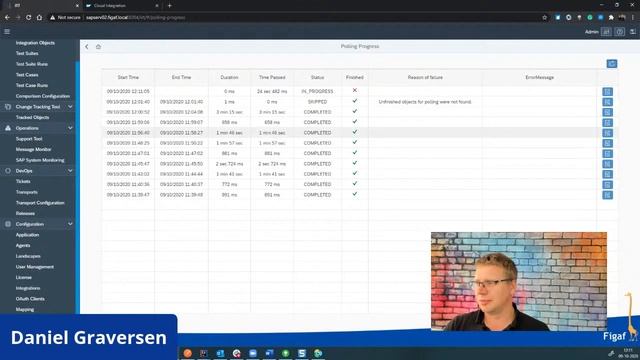640x360 pixels.
Task: Open SAP System Monitoring in sidebar
Action: (x=40, y=160)
